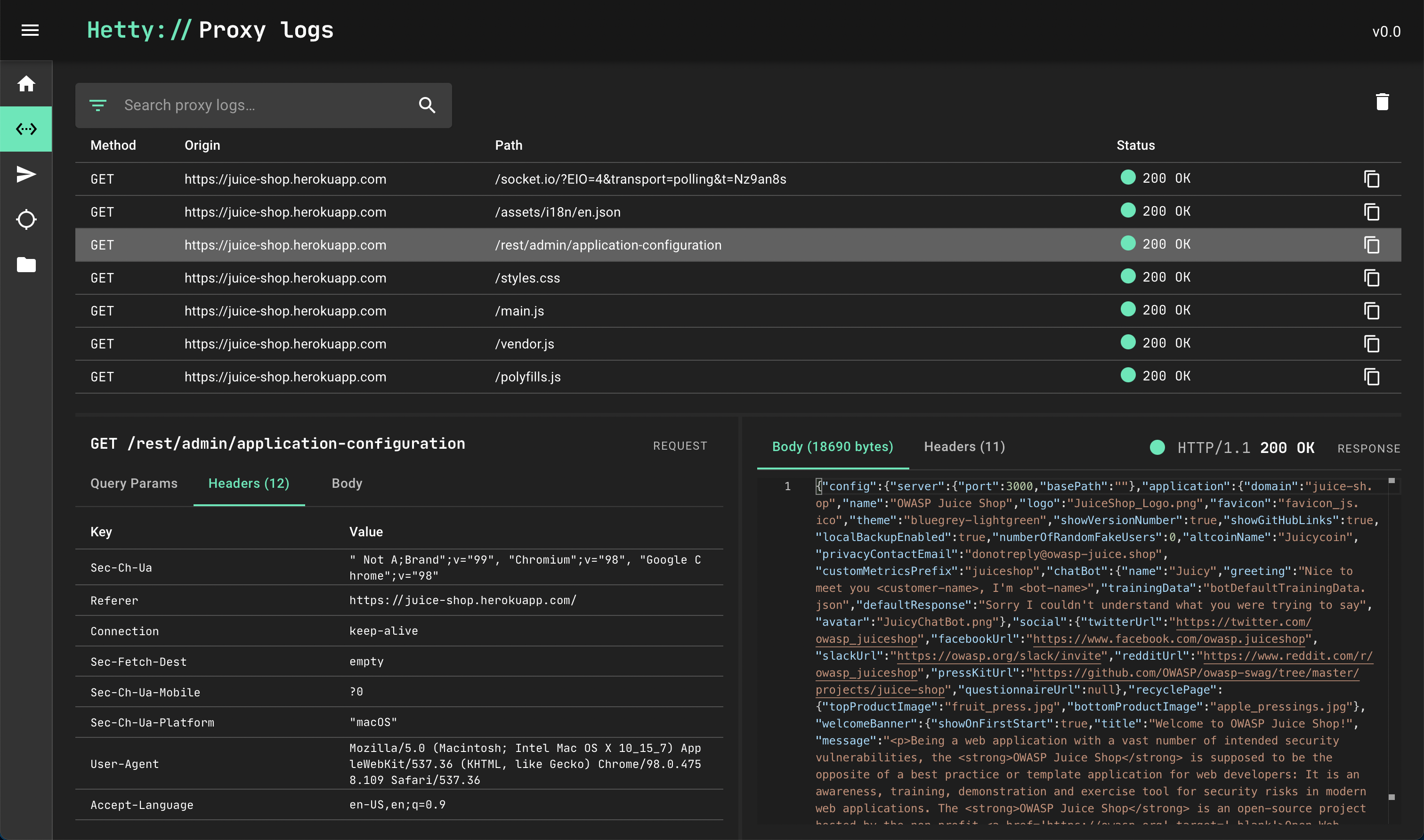
Task: Open the Proxy logs sidebar icon
Action: click(26, 129)
